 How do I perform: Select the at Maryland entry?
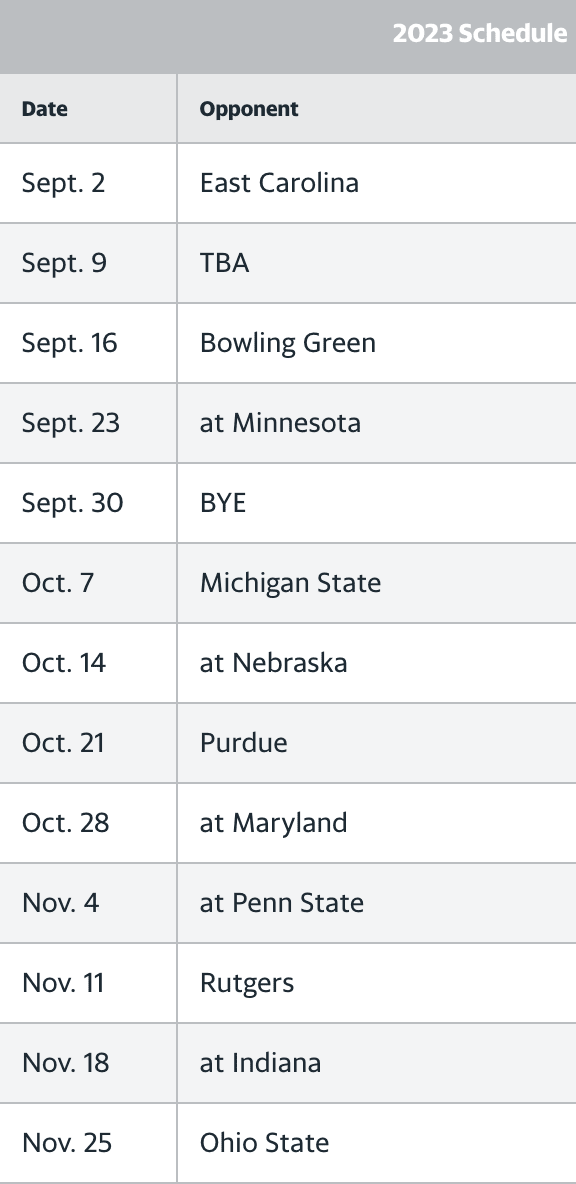(273, 823)
